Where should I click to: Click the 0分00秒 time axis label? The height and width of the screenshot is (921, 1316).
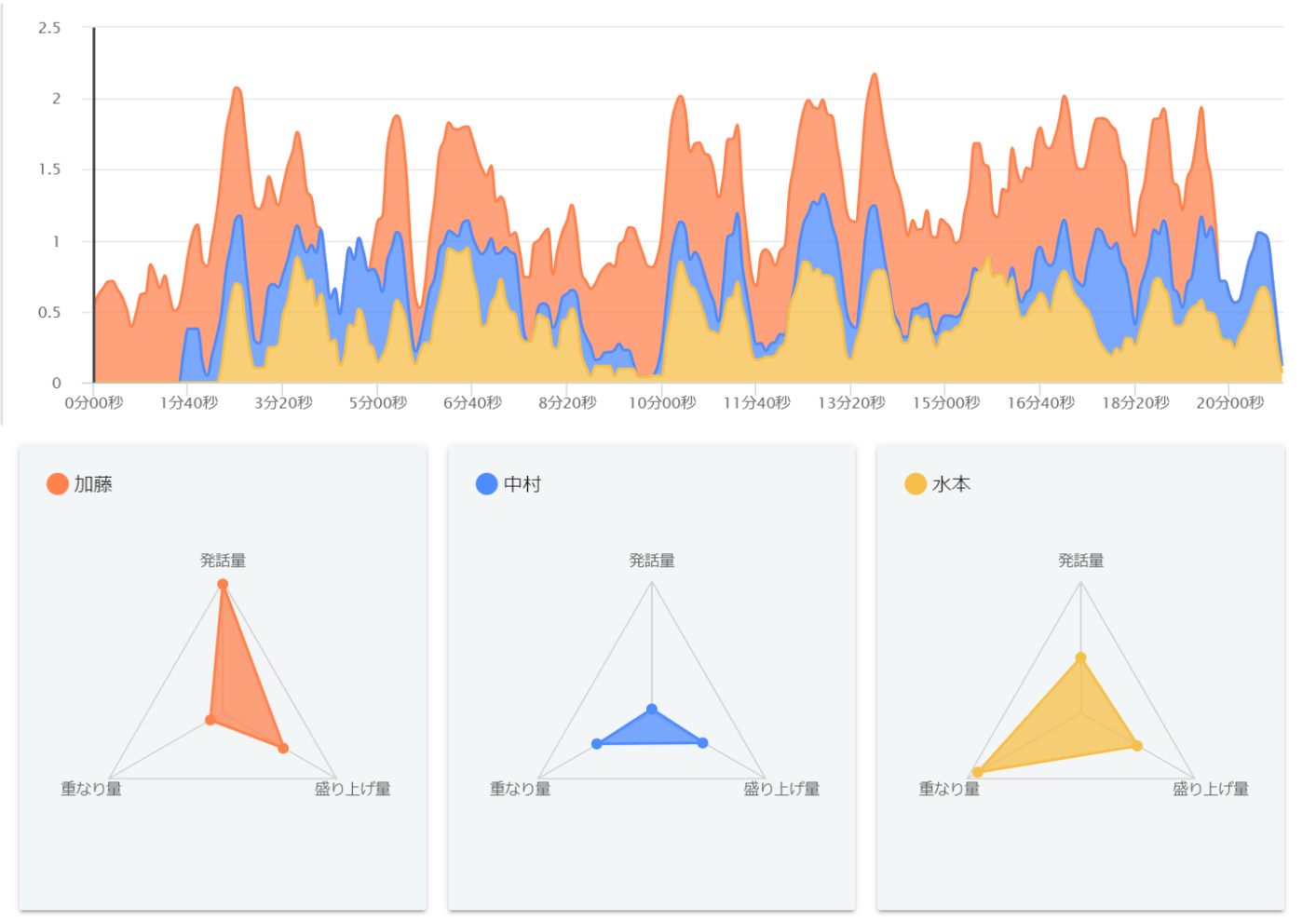(x=94, y=403)
